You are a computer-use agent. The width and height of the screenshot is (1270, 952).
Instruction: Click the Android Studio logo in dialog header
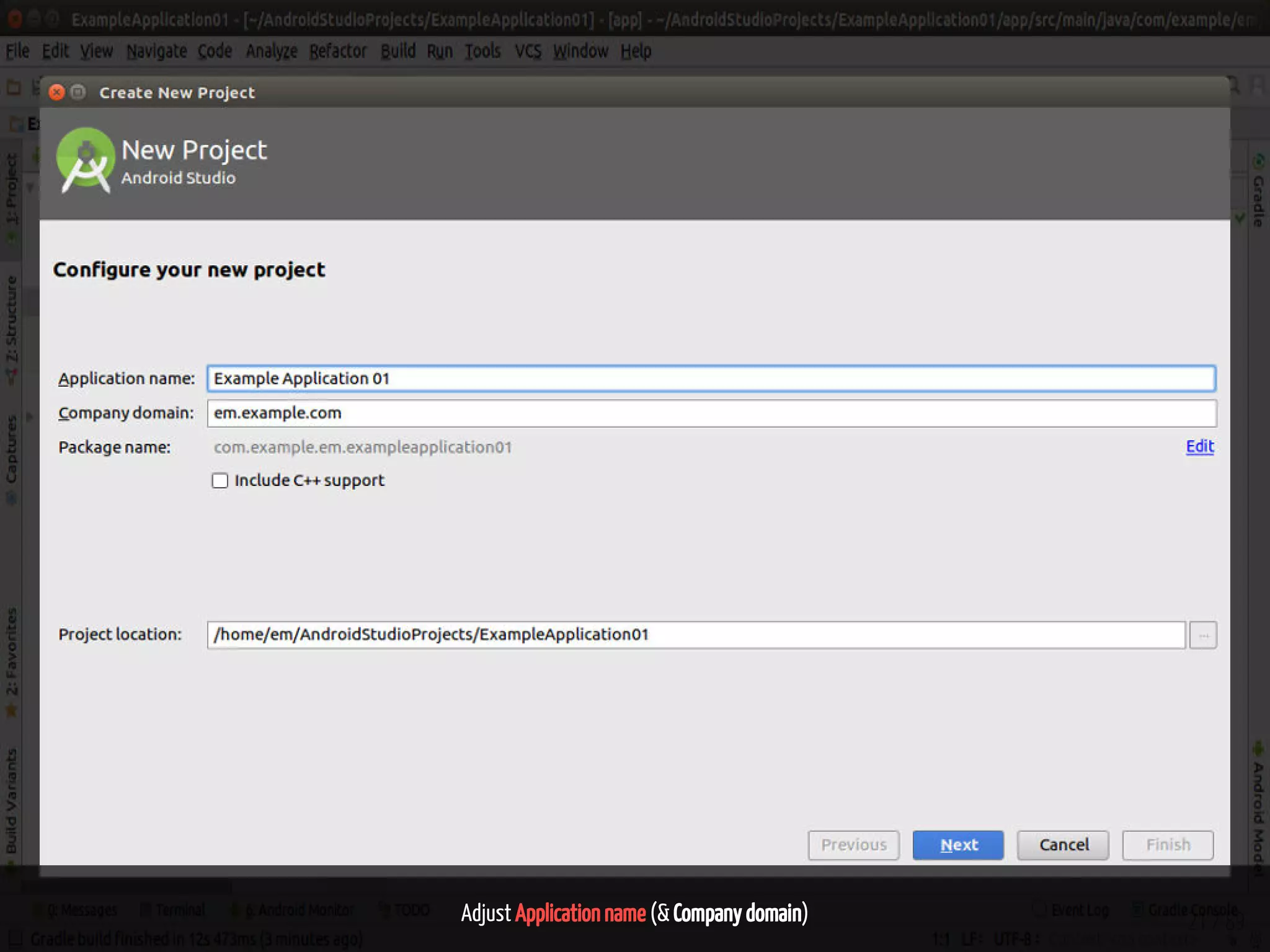[86, 161]
